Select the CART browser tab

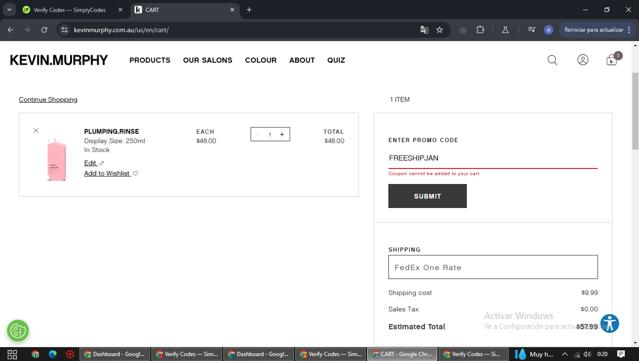pyautogui.click(x=185, y=10)
